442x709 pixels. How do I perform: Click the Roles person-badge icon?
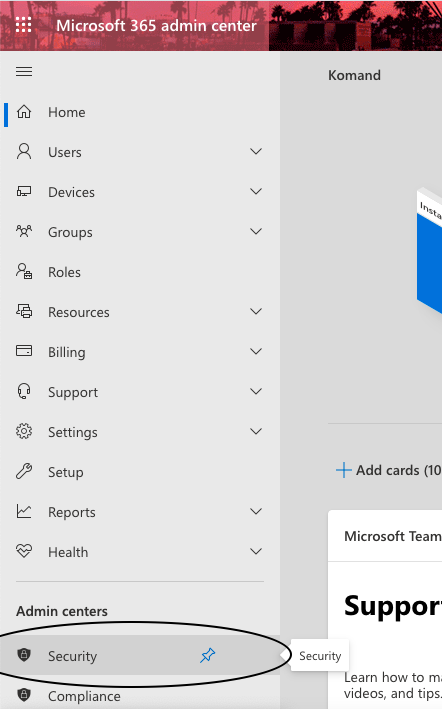point(24,271)
